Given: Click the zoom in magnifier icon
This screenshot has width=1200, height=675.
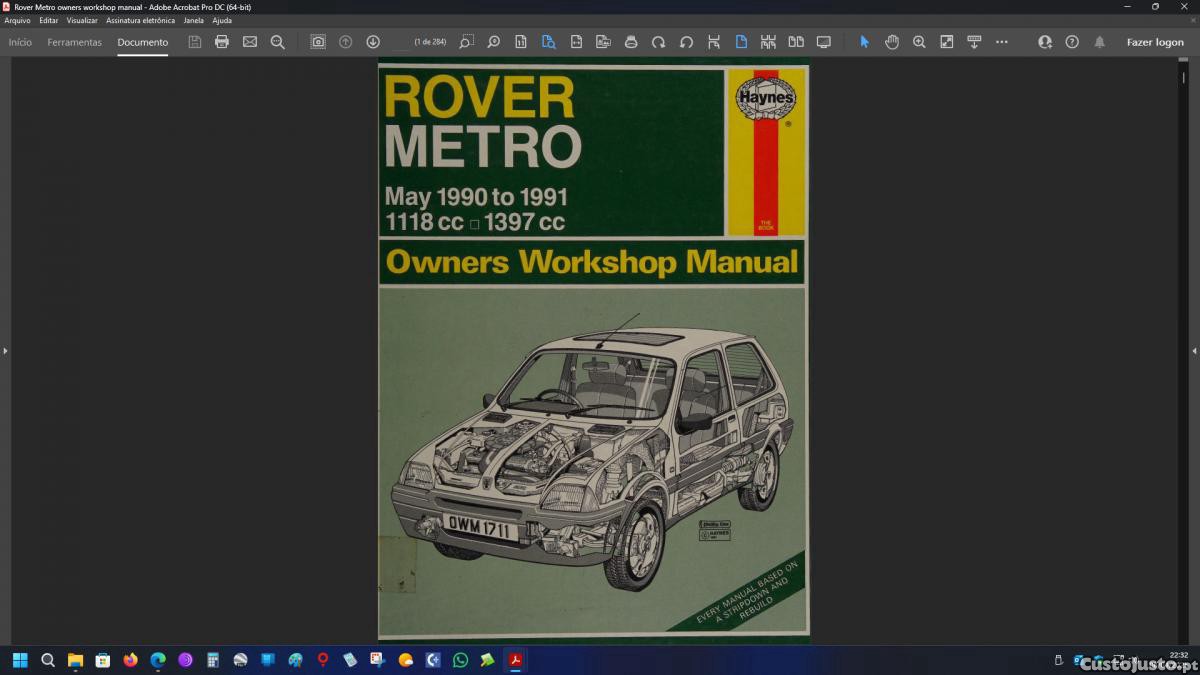Looking at the screenshot, I should tap(919, 42).
